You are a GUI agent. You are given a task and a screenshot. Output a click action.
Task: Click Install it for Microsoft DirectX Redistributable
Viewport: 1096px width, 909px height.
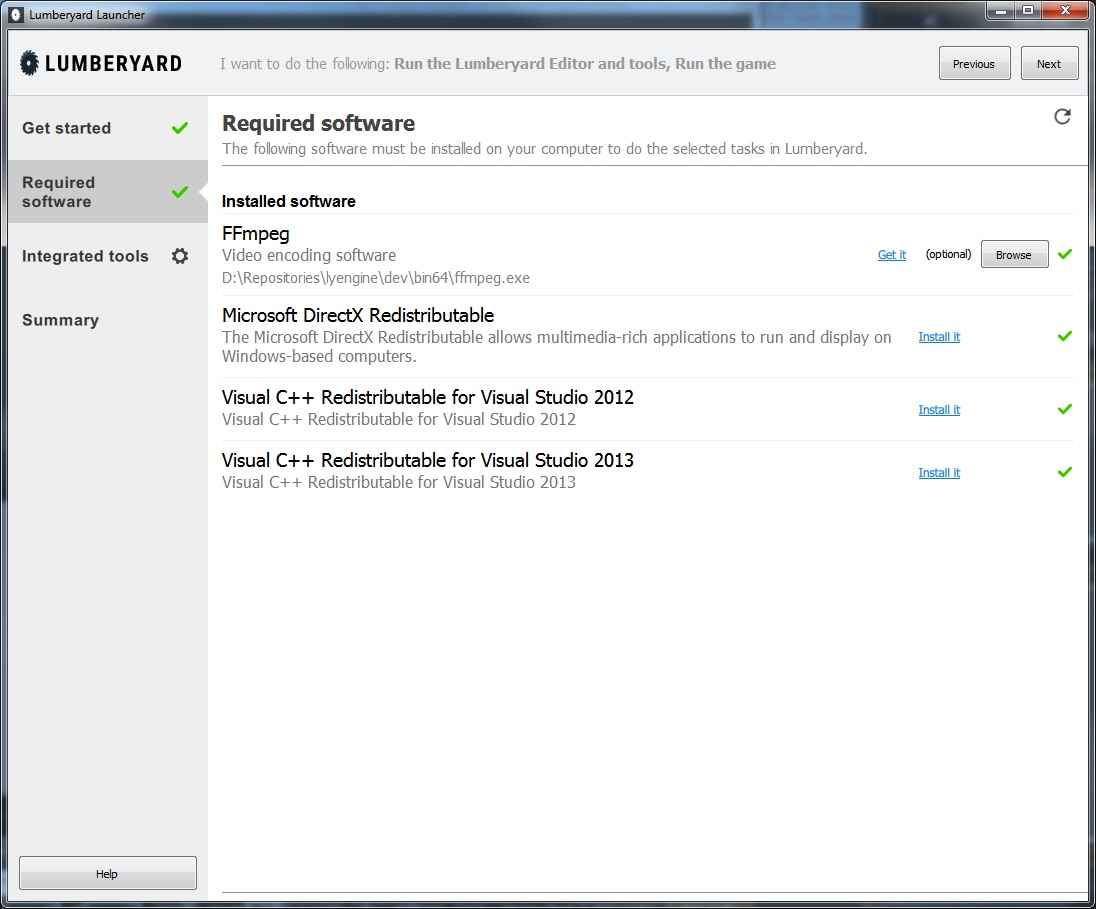point(939,337)
